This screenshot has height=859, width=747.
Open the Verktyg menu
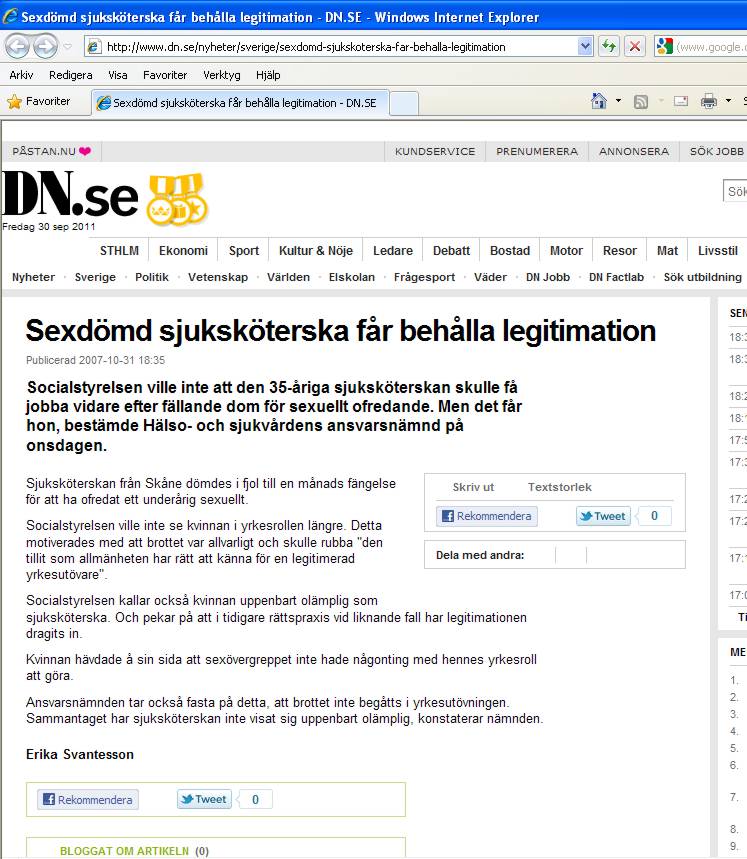pyautogui.click(x=222, y=75)
